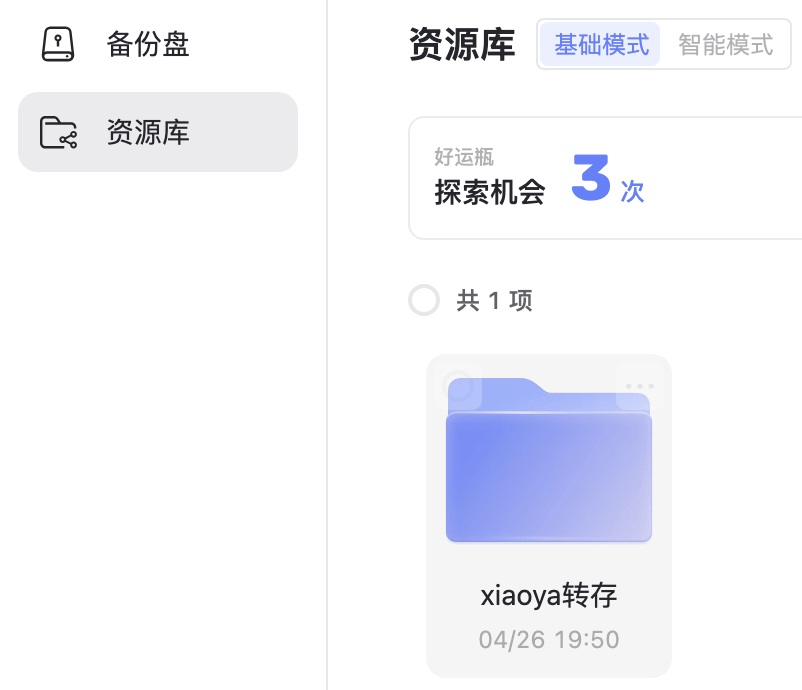The image size is (802, 690).
Task: Click the 资源库 page title
Action: point(461,44)
